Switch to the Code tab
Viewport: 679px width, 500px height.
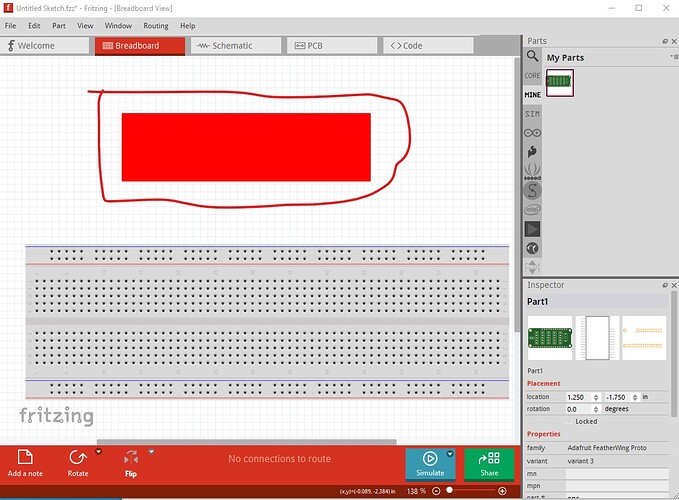(x=428, y=45)
